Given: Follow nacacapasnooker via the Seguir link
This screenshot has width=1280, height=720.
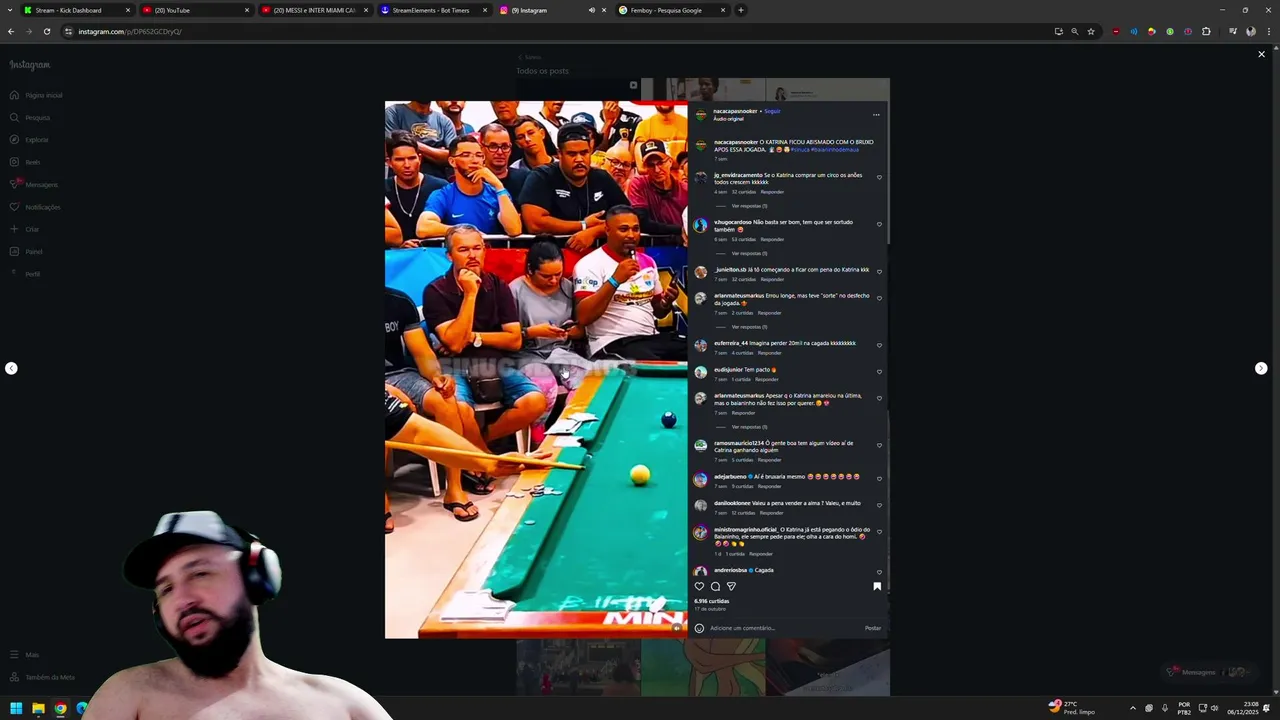Looking at the screenshot, I should point(772,111).
